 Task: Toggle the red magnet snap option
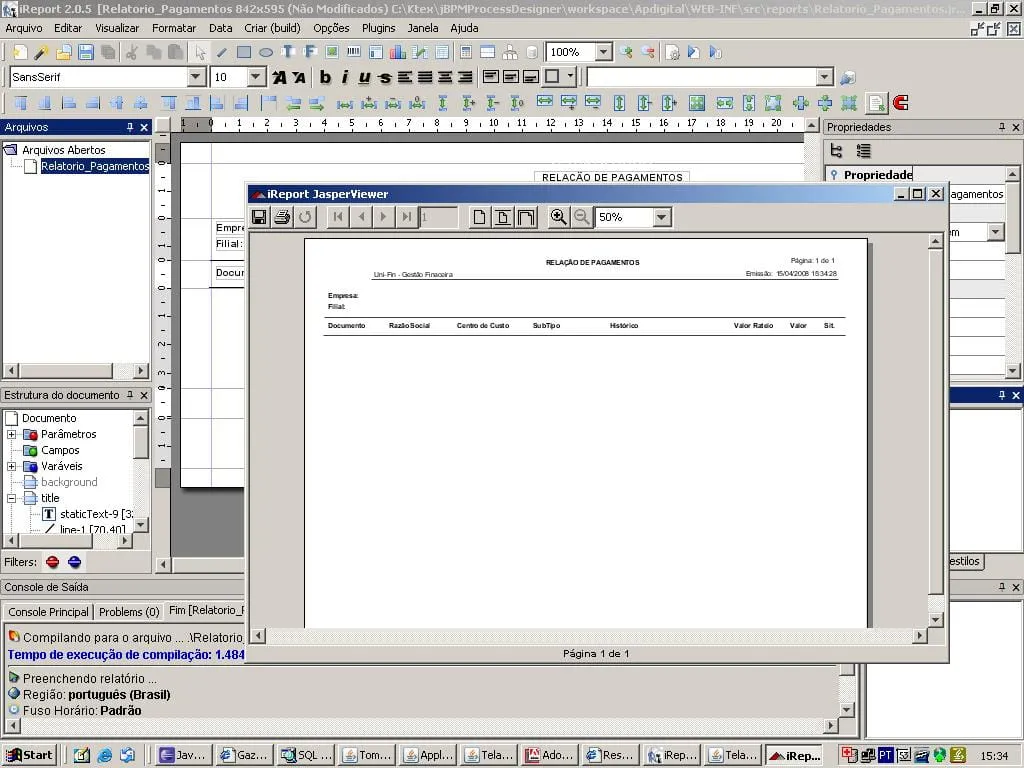pyautogui.click(x=900, y=103)
